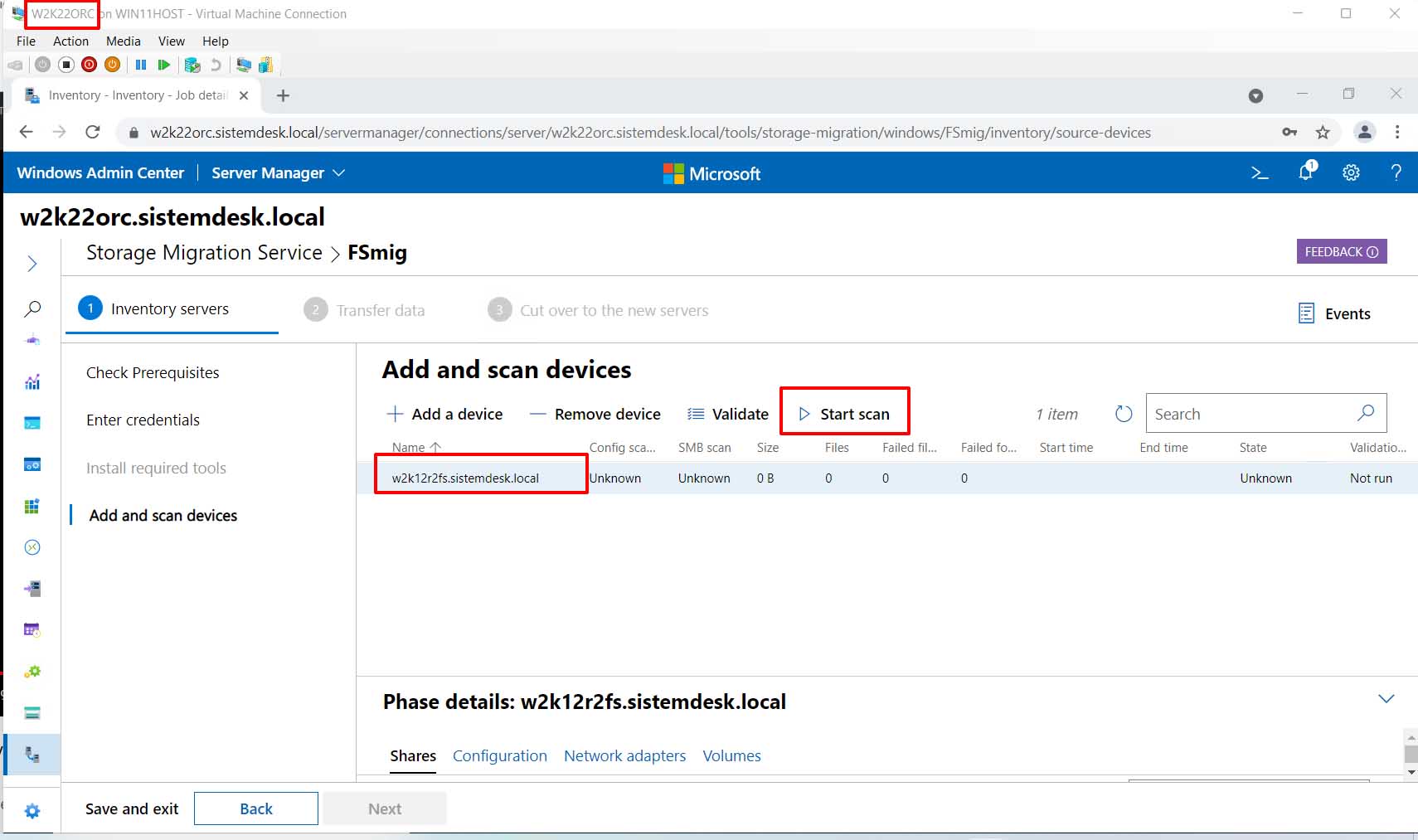Image resolution: width=1418 pixels, height=840 pixels.
Task: Go to Enter credentials step
Action: 143,420
